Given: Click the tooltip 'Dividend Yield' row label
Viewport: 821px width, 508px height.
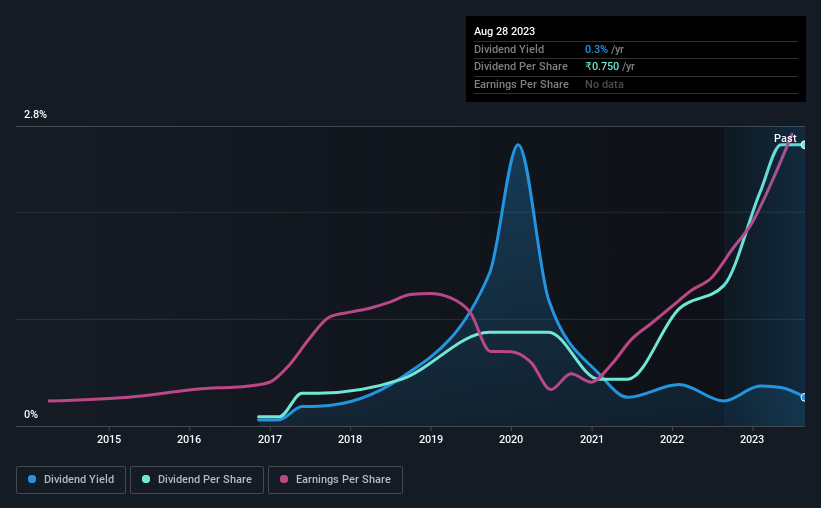Looking at the screenshot, I should [509, 49].
